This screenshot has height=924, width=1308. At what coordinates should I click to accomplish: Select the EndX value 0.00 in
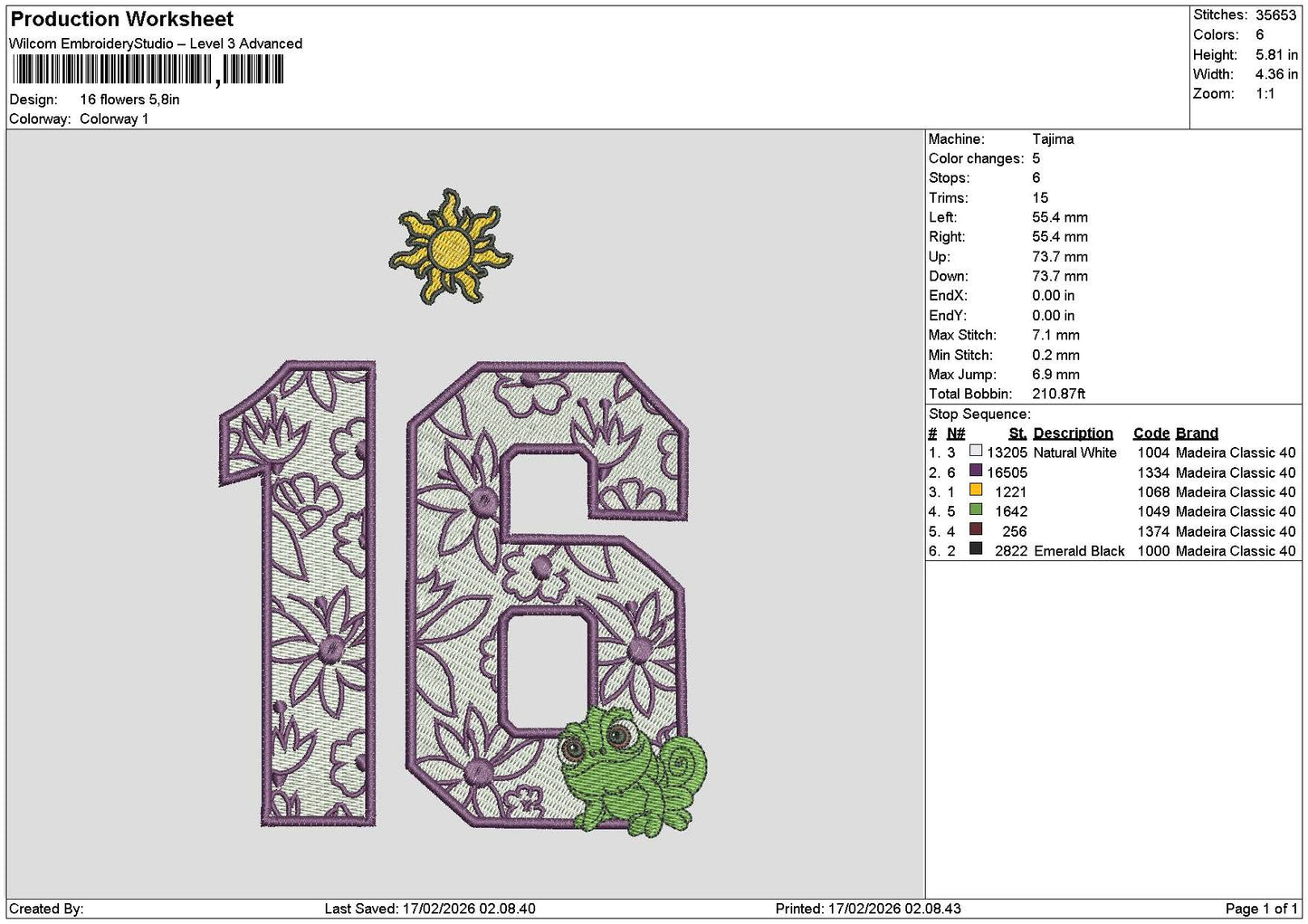1054,296
